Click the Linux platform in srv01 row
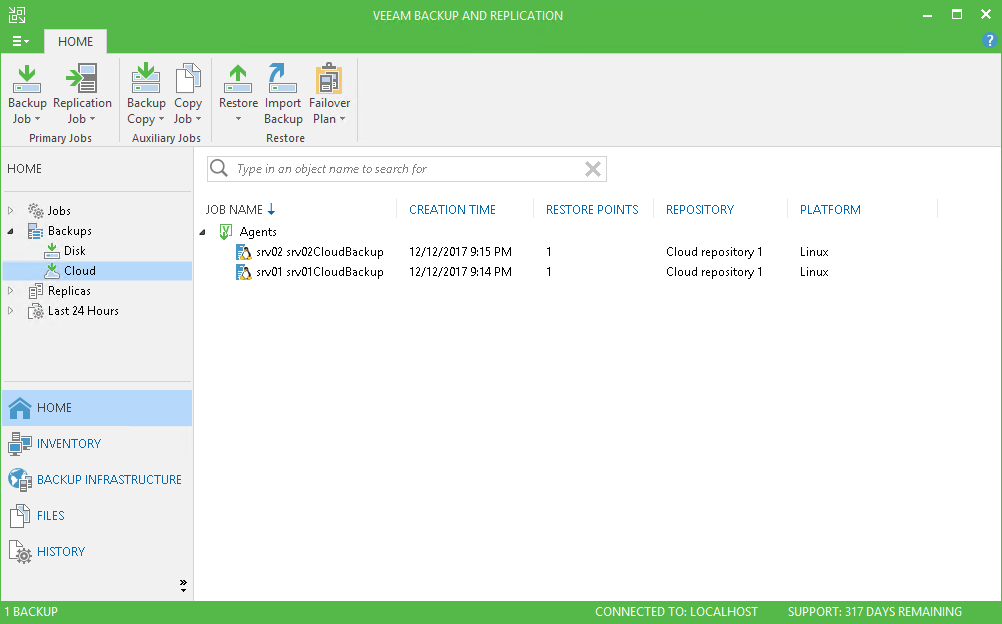 pyautogui.click(x=814, y=272)
